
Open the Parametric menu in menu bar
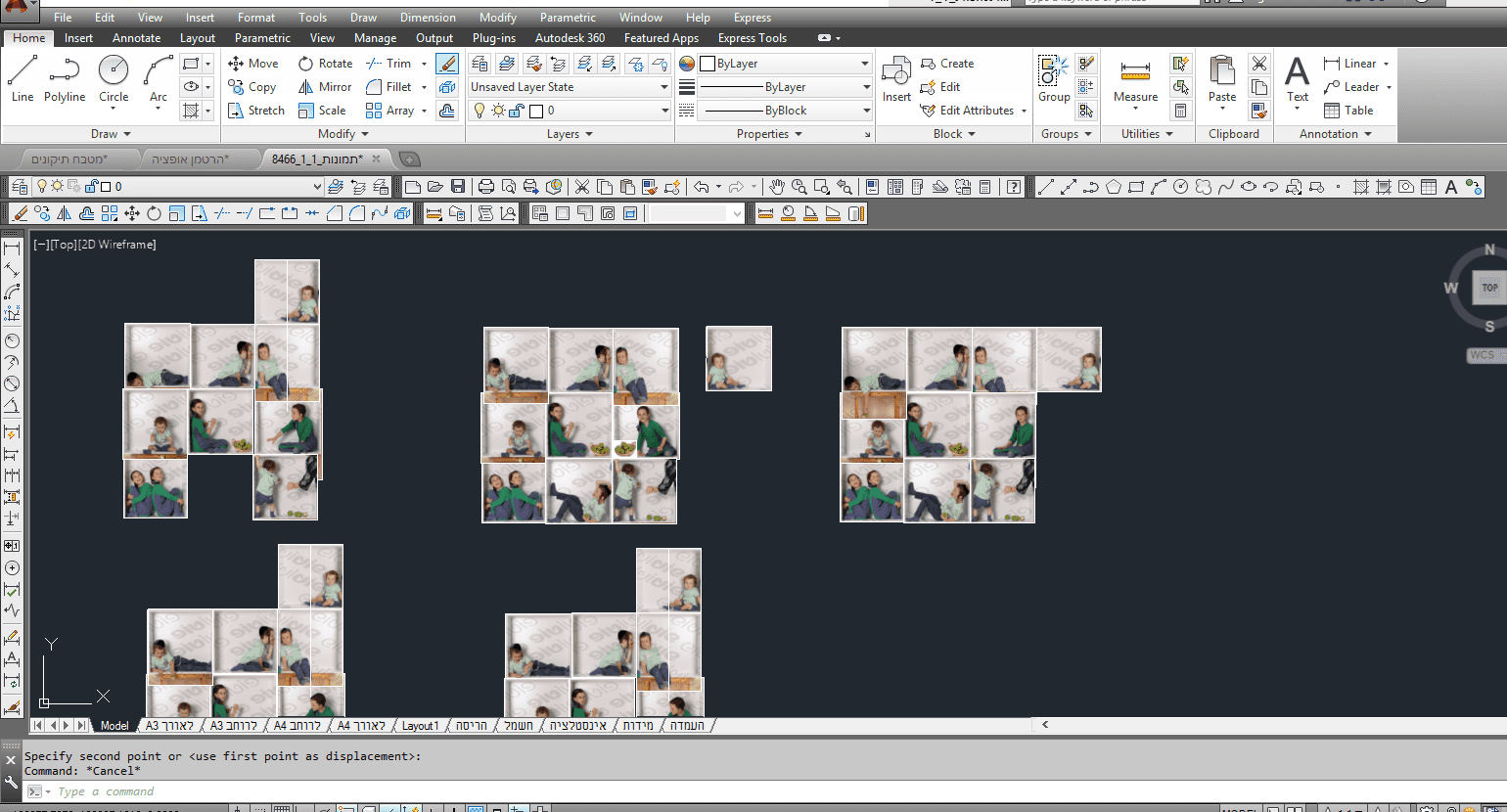(568, 18)
